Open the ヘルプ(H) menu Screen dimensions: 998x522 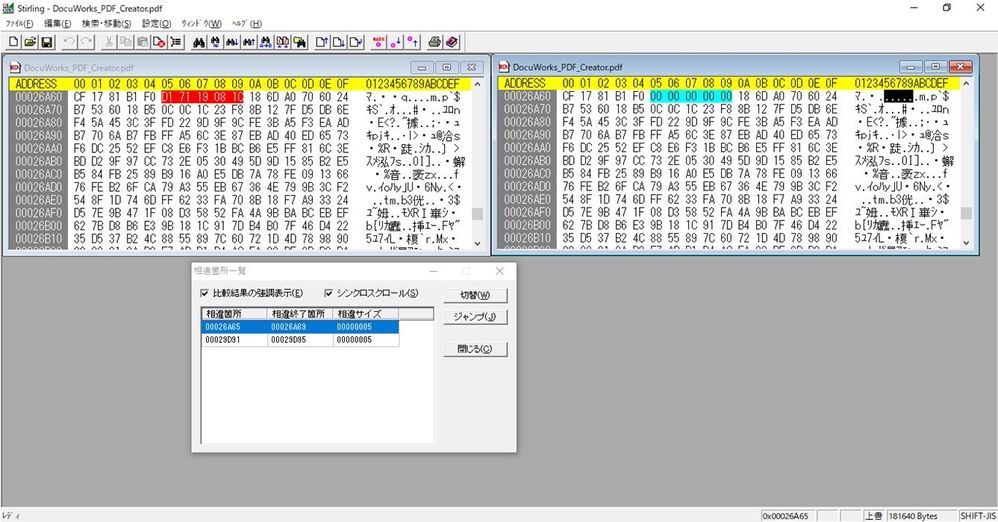coord(247,24)
